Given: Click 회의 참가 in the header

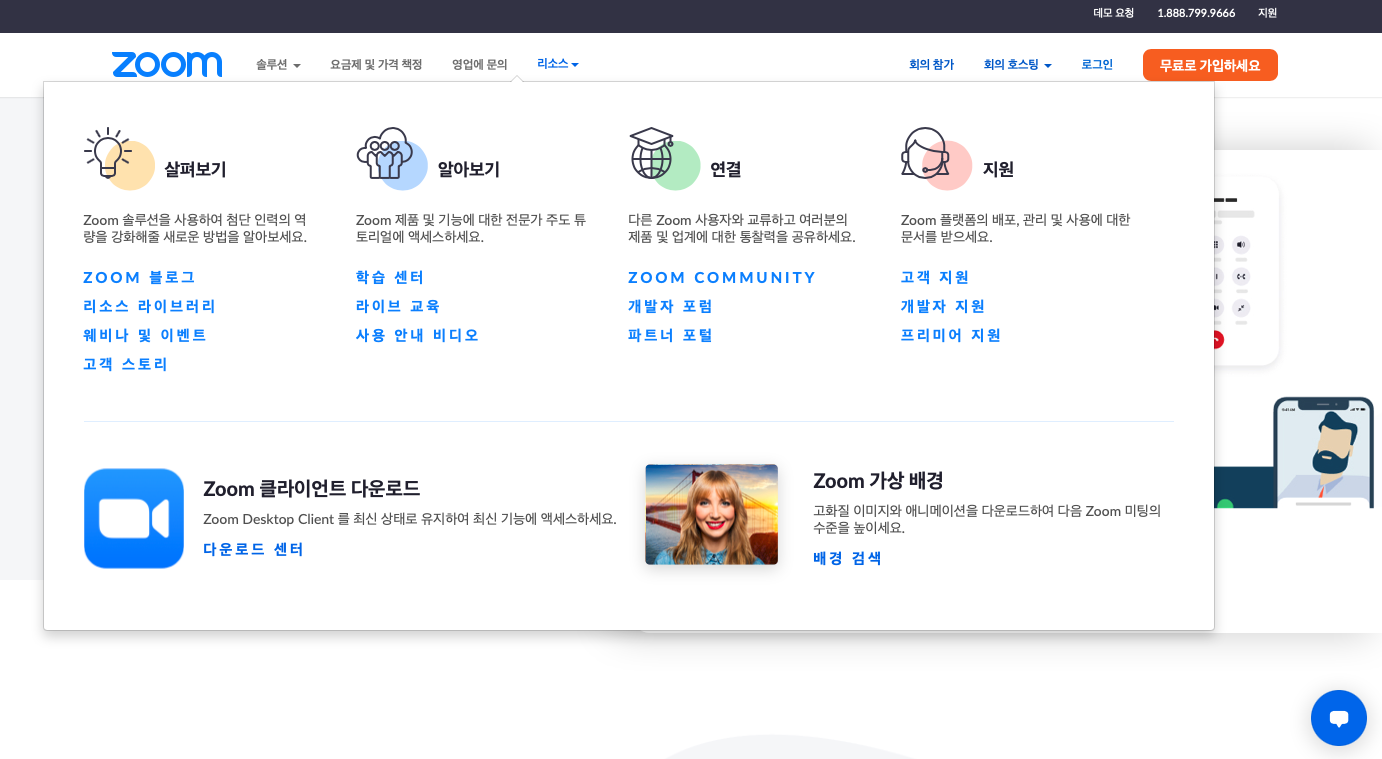Looking at the screenshot, I should click(931, 65).
